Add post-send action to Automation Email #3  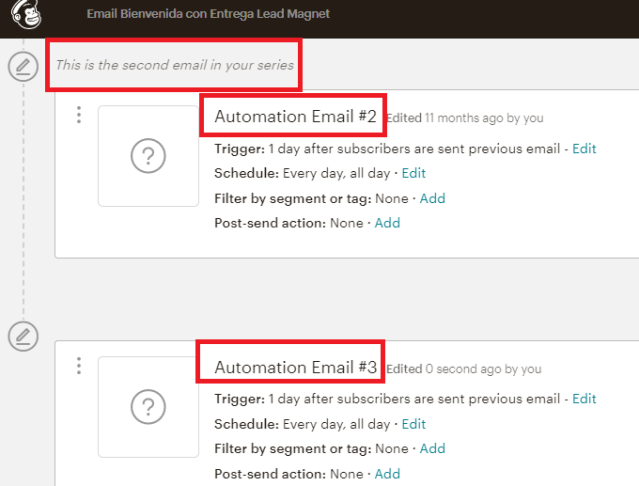pos(387,473)
